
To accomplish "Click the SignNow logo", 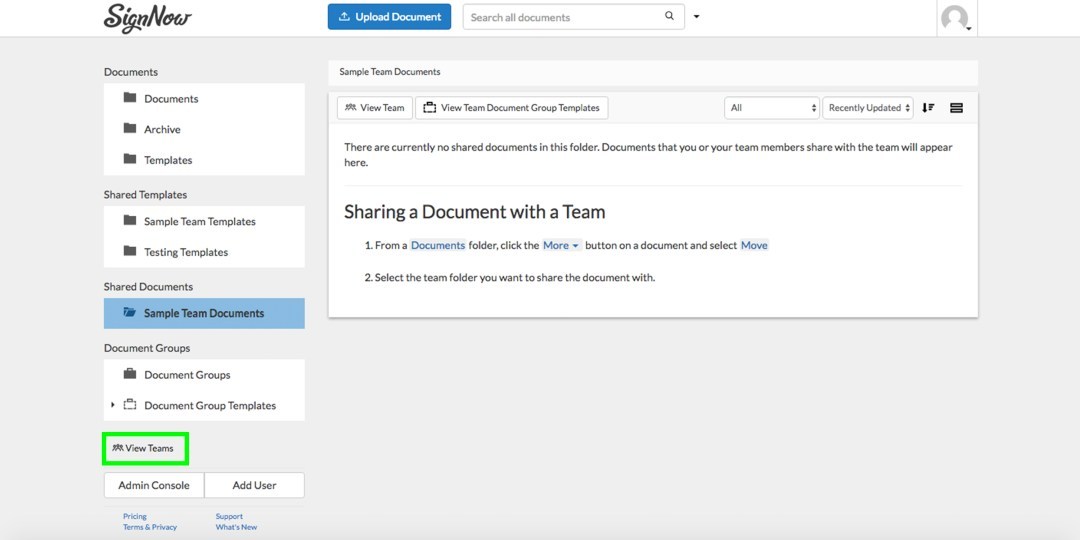I will 147,18.
